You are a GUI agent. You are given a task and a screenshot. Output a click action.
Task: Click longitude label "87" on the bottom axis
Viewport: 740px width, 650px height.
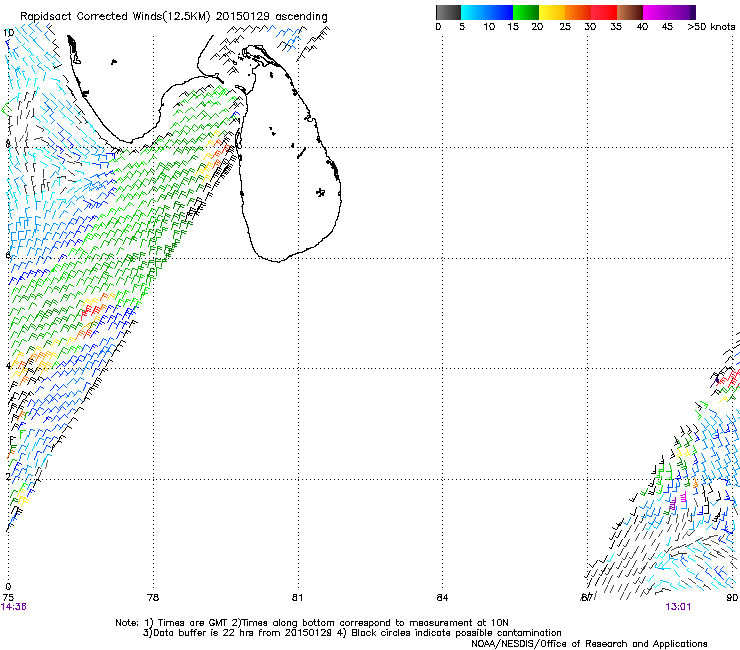[587, 598]
